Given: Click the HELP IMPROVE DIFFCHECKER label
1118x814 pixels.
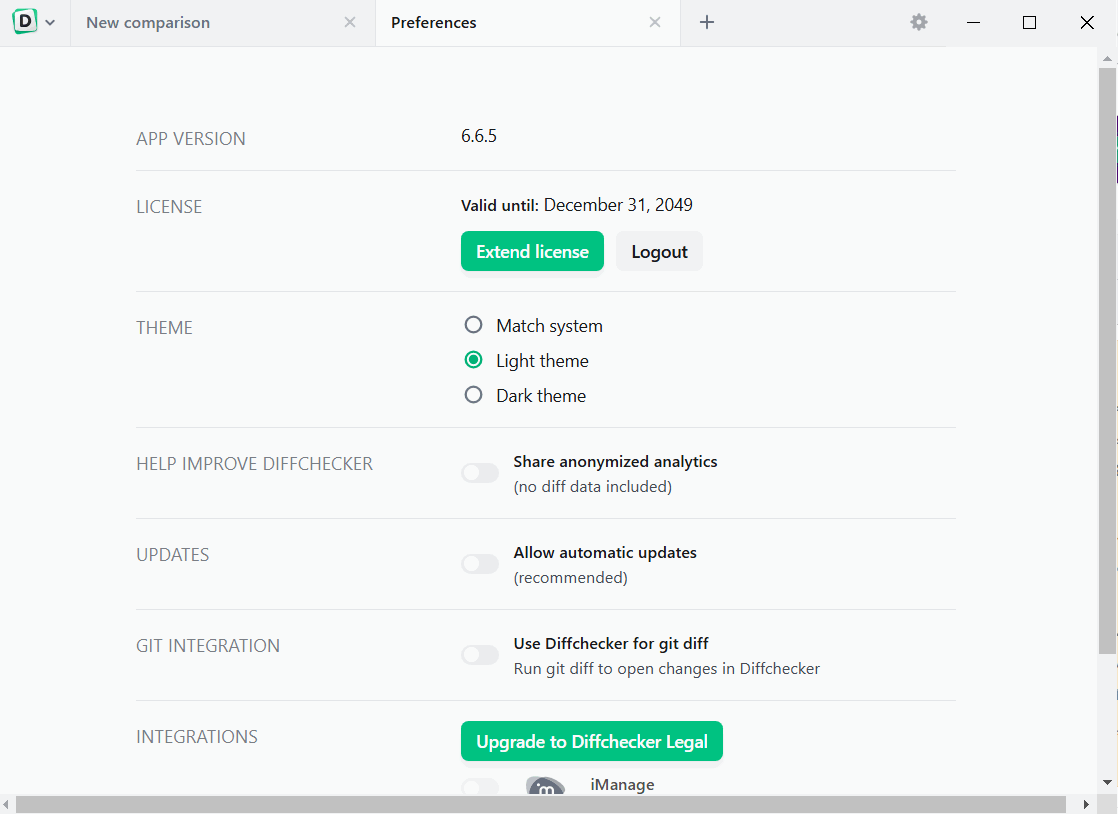Looking at the screenshot, I should pyautogui.click(x=255, y=464).
